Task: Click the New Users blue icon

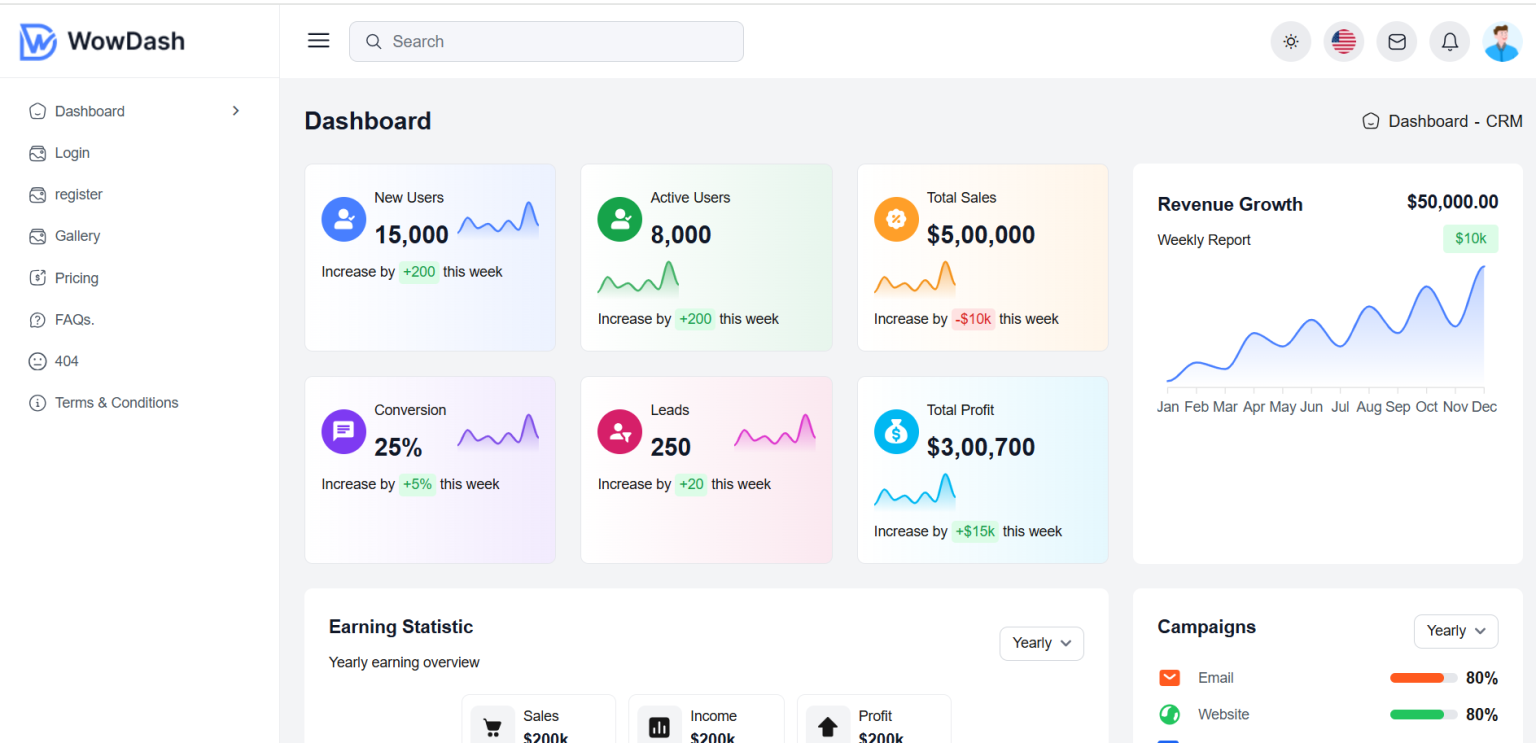Action: tap(344, 219)
